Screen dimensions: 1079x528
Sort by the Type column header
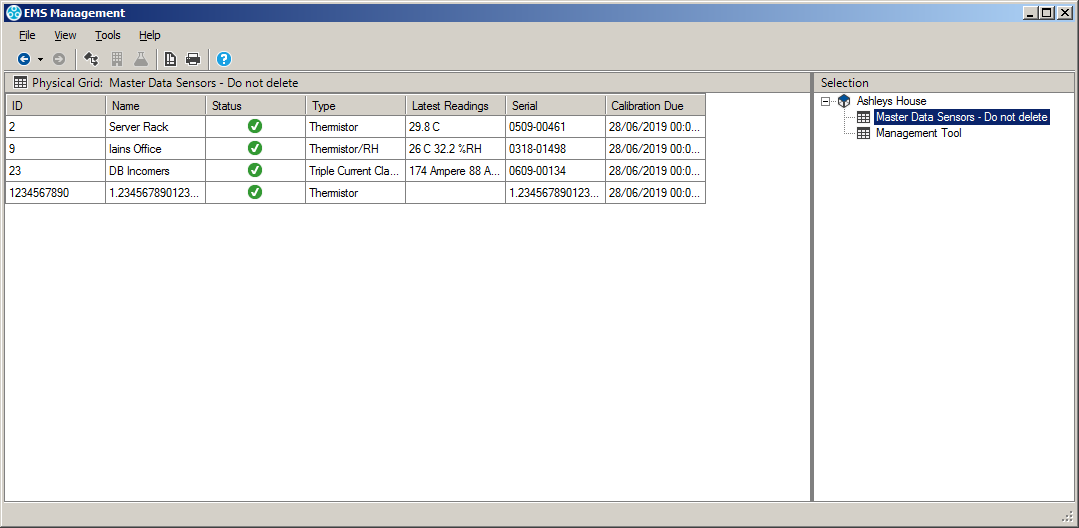pos(355,105)
